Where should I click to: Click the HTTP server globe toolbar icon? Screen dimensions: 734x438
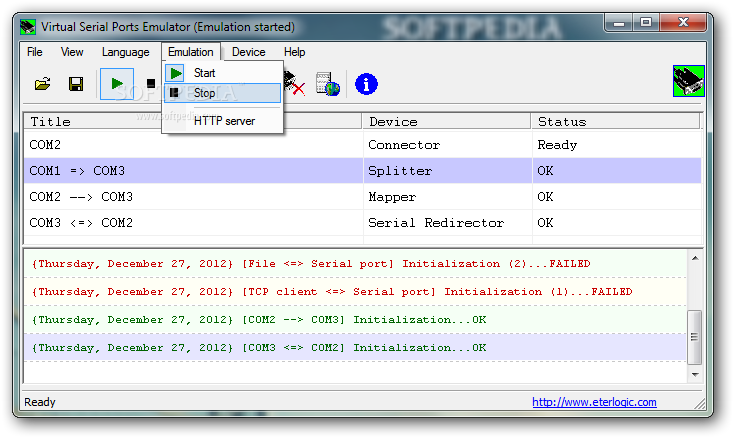click(x=328, y=84)
